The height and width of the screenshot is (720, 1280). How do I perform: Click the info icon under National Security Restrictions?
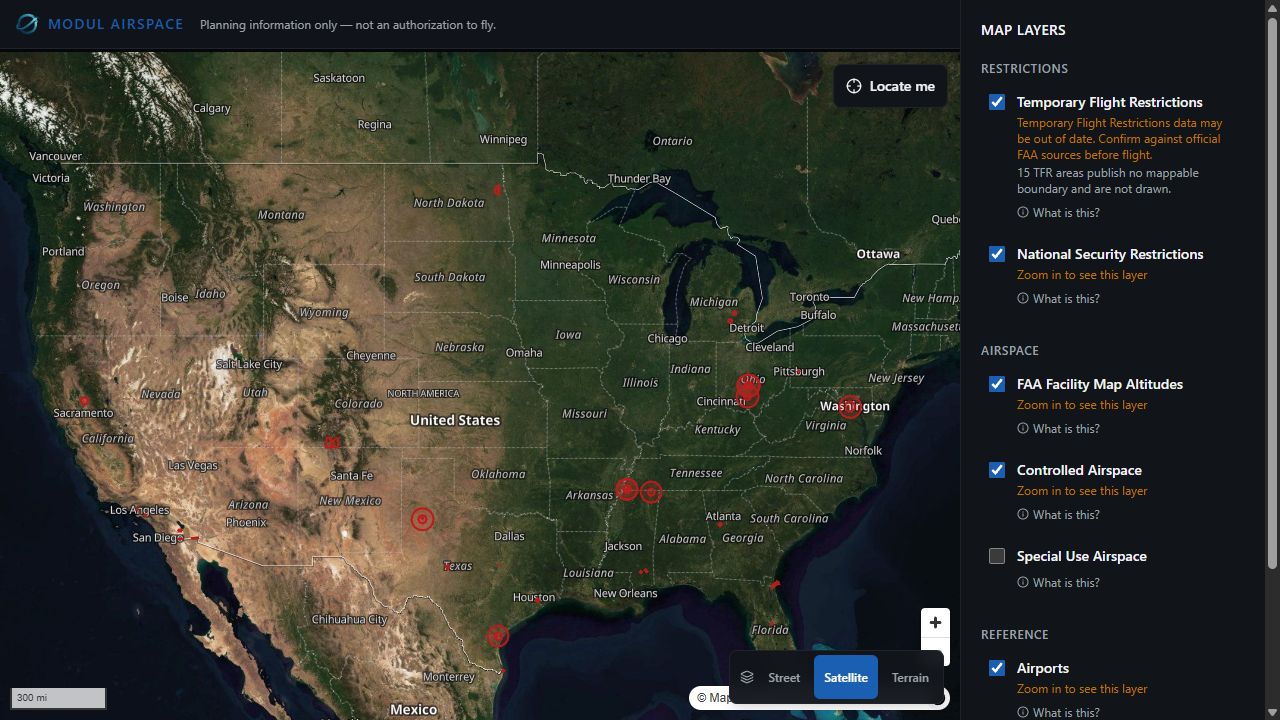1023,298
